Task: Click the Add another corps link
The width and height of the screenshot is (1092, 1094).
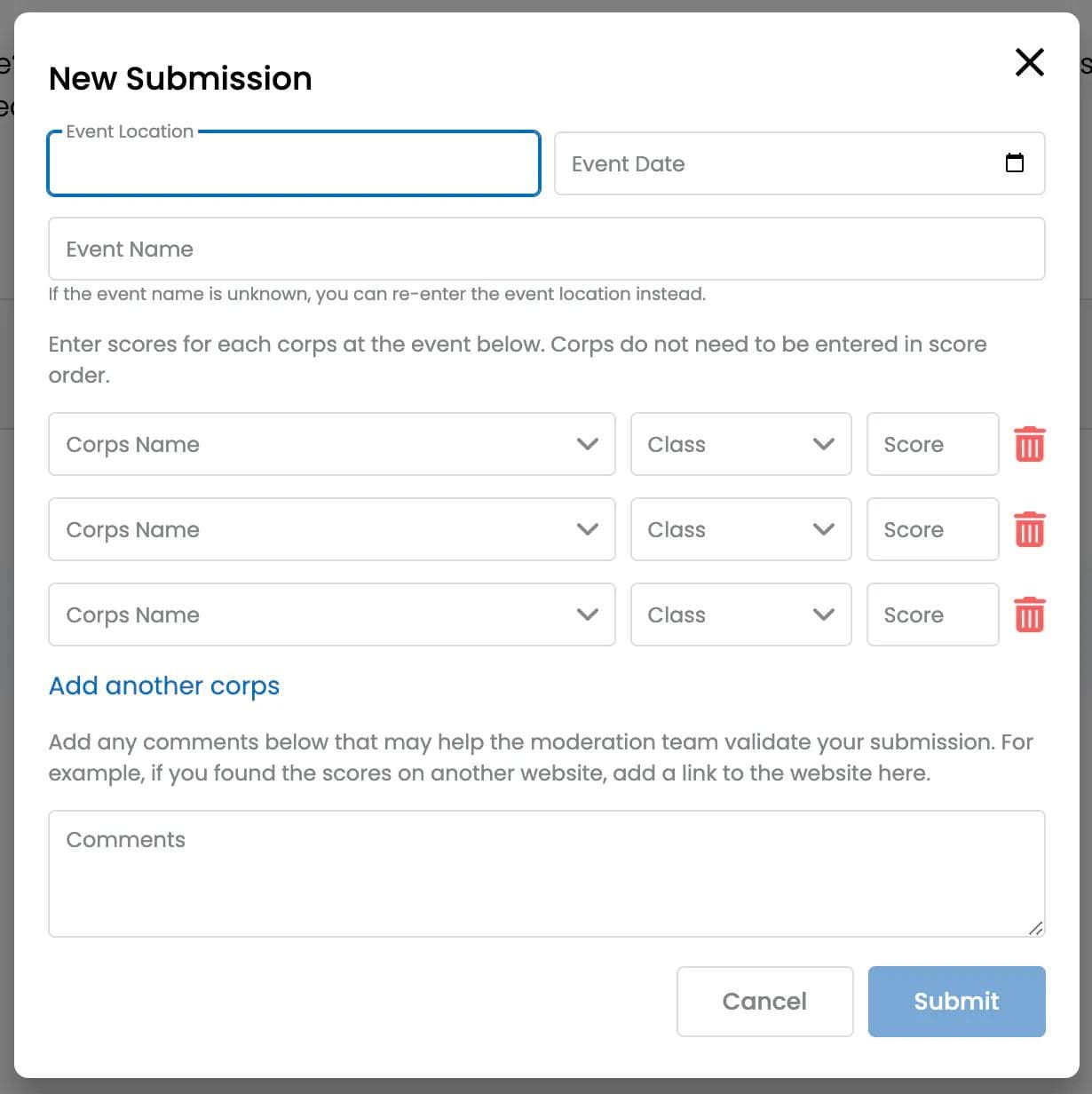Action: [x=164, y=686]
